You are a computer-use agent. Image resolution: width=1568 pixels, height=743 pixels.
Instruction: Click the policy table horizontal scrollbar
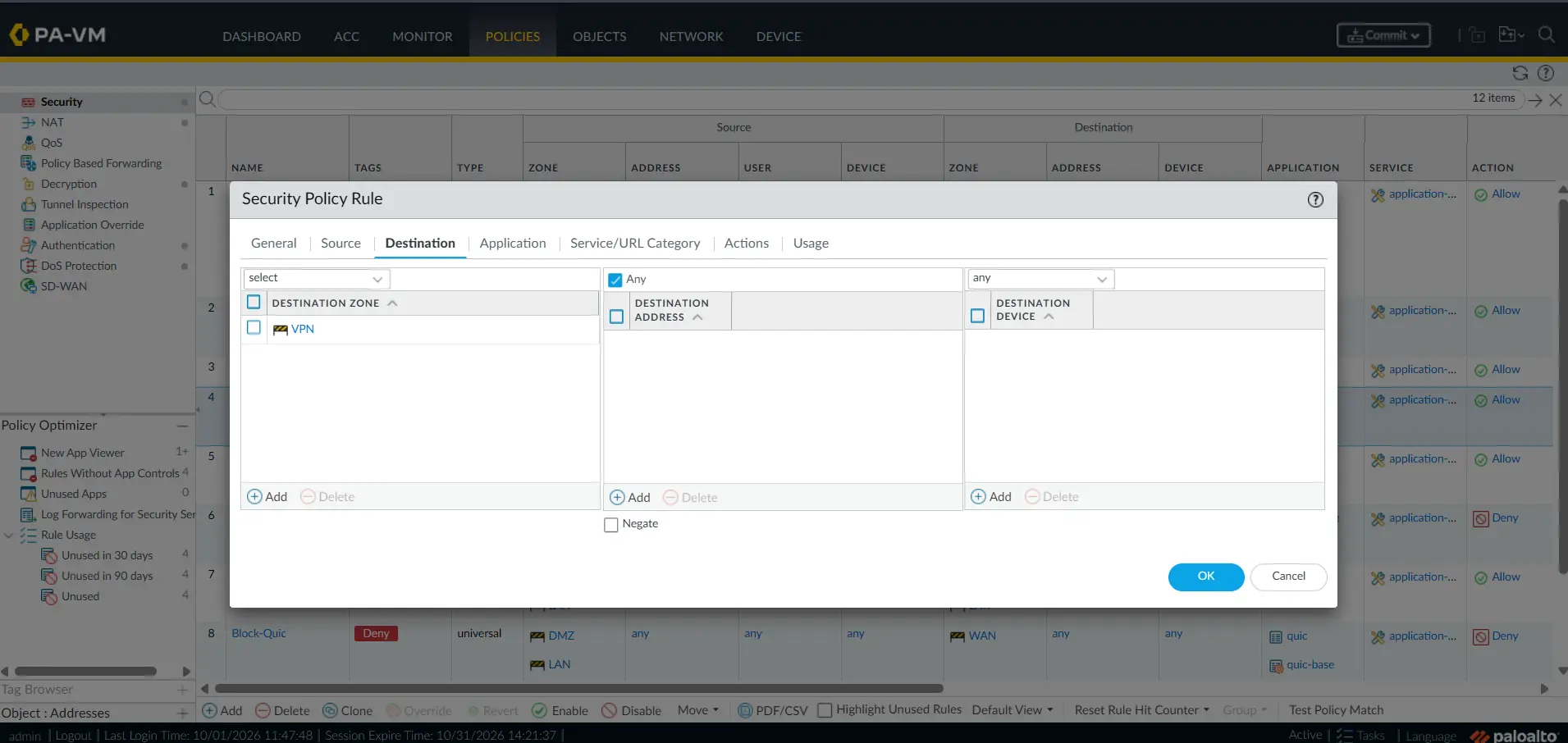click(578, 689)
